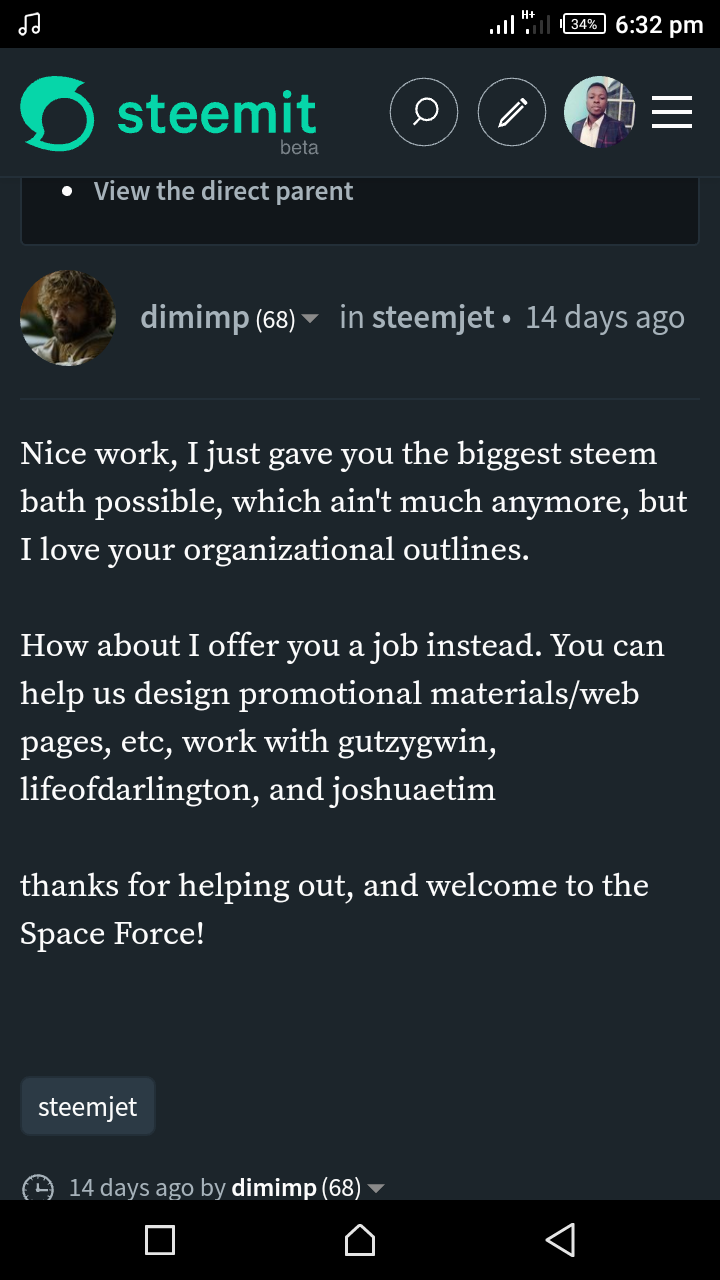This screenshot has height=1280, width=720.
Task: Expand dropdown arrow after bottom dimimp (68)
Action: pos(376,1188)
